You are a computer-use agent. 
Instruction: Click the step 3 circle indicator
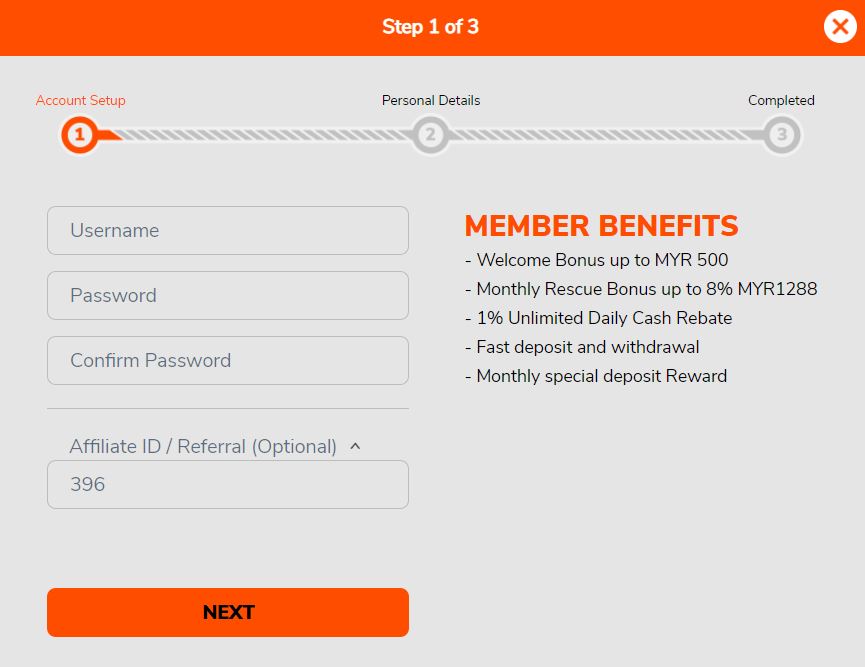click(x=781, y=134)
